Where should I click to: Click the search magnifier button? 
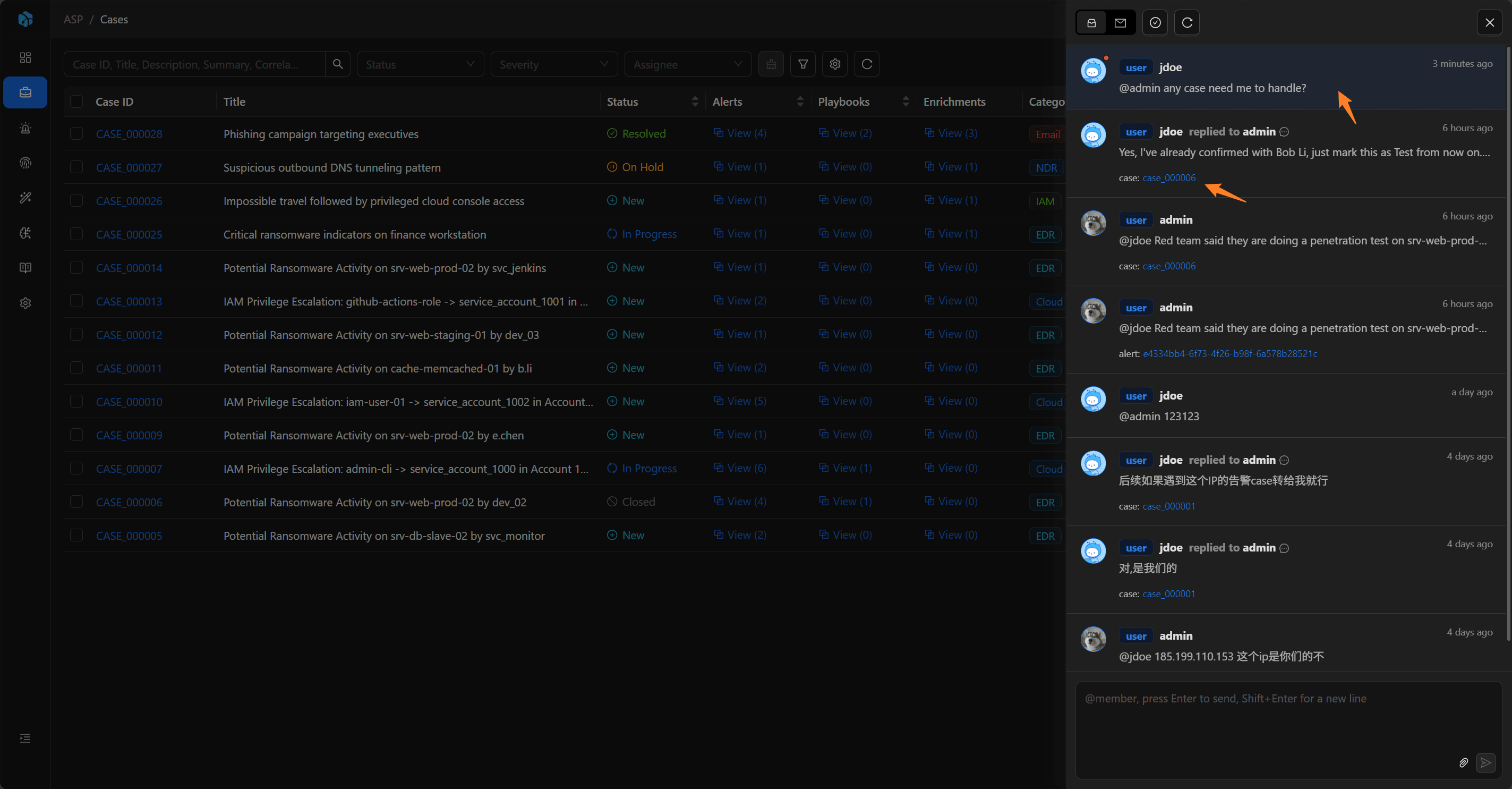pyautogui.click(x=337, y=64)
